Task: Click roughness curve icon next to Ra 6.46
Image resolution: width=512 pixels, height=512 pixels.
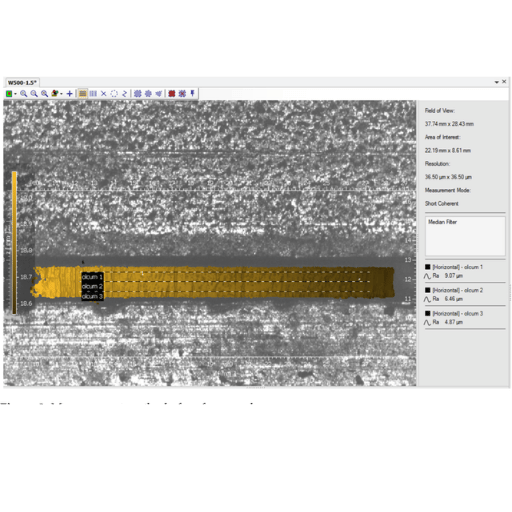Action: pyautogui.click(x=427, y=299)
